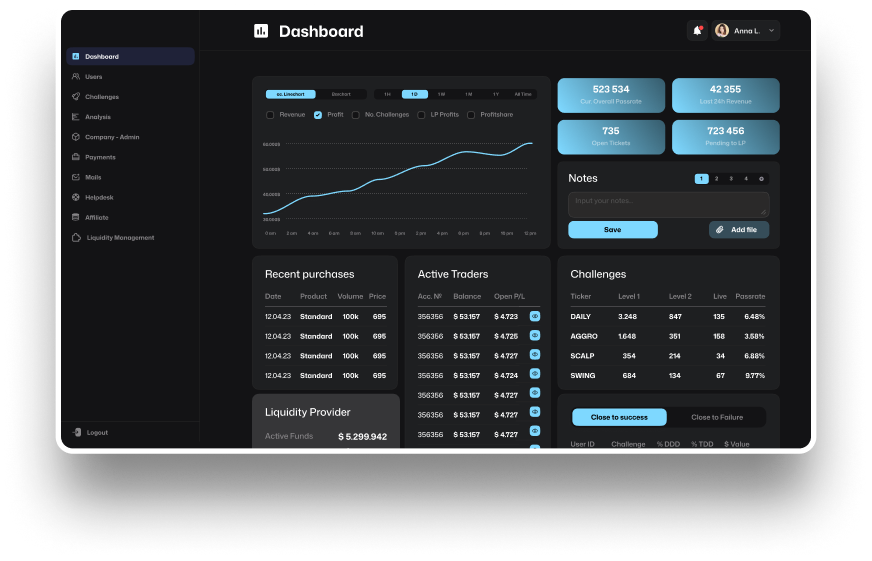
Task: Uncheck the Profit checkbox
Action: click(x=318, y=115)
